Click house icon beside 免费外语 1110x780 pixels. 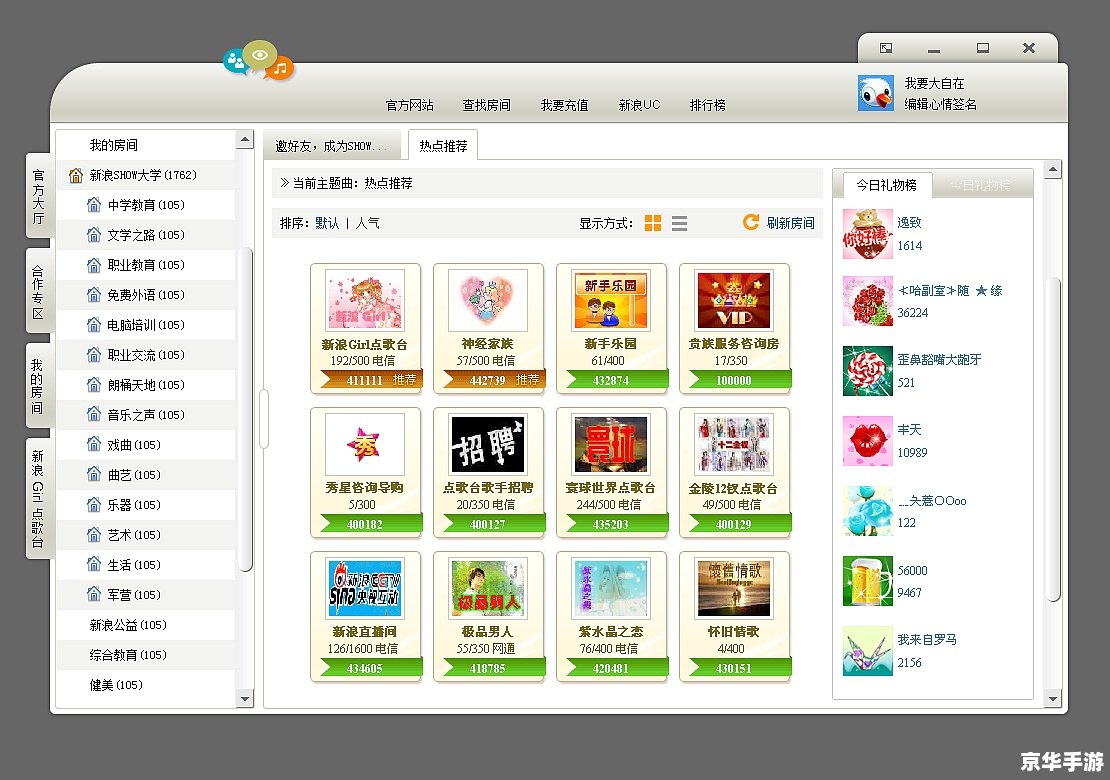[93, 294]
